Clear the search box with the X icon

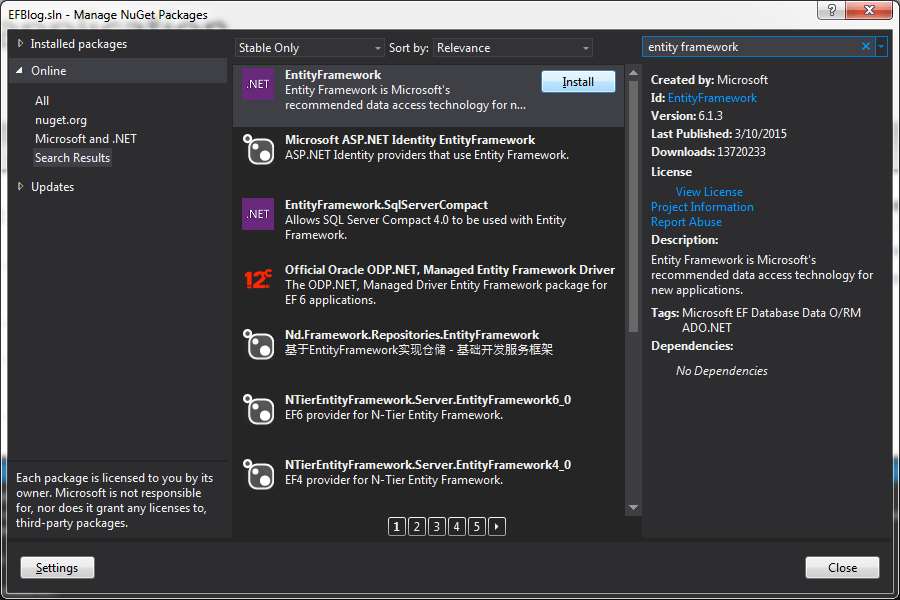pyautogui.click(x=866, y=47)
